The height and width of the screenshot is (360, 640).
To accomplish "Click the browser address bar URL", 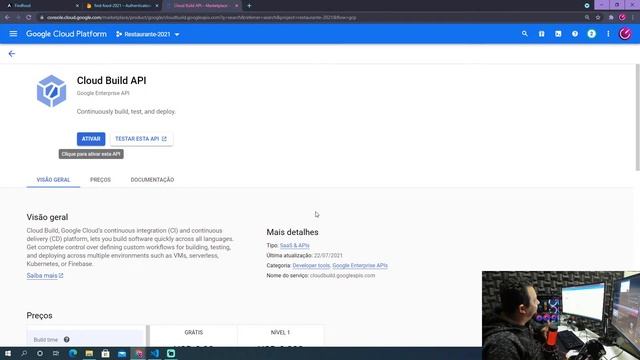I will click(202, 18).
